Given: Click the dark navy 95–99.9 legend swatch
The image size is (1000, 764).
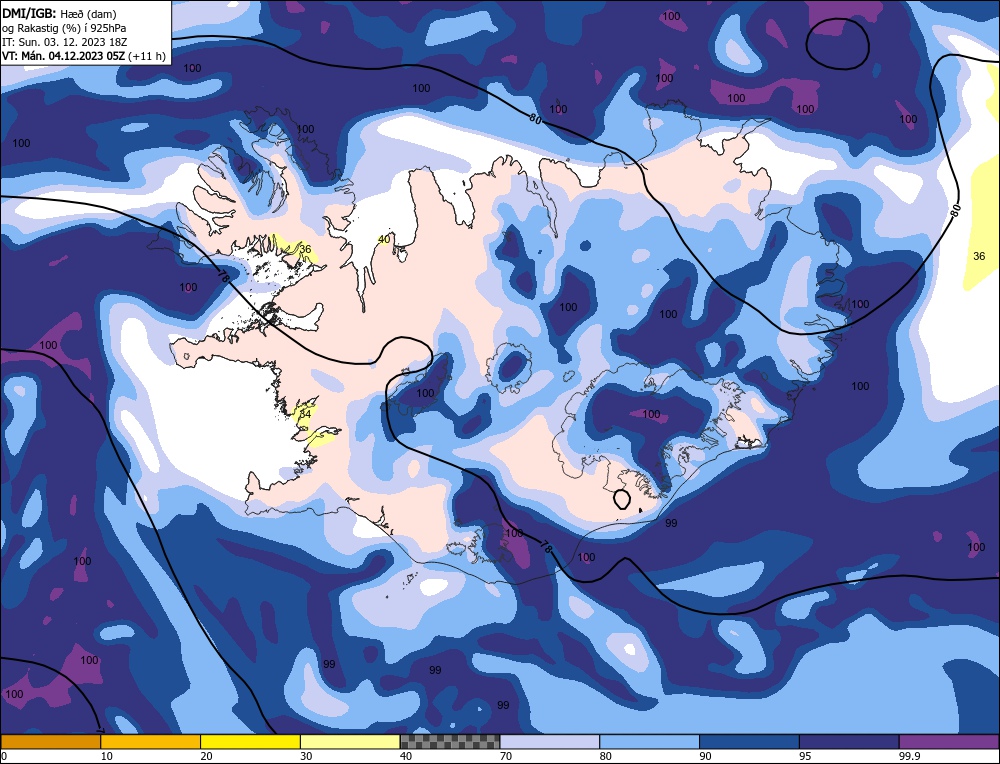Looking at the screenshot, I should [x=849, y=741].
